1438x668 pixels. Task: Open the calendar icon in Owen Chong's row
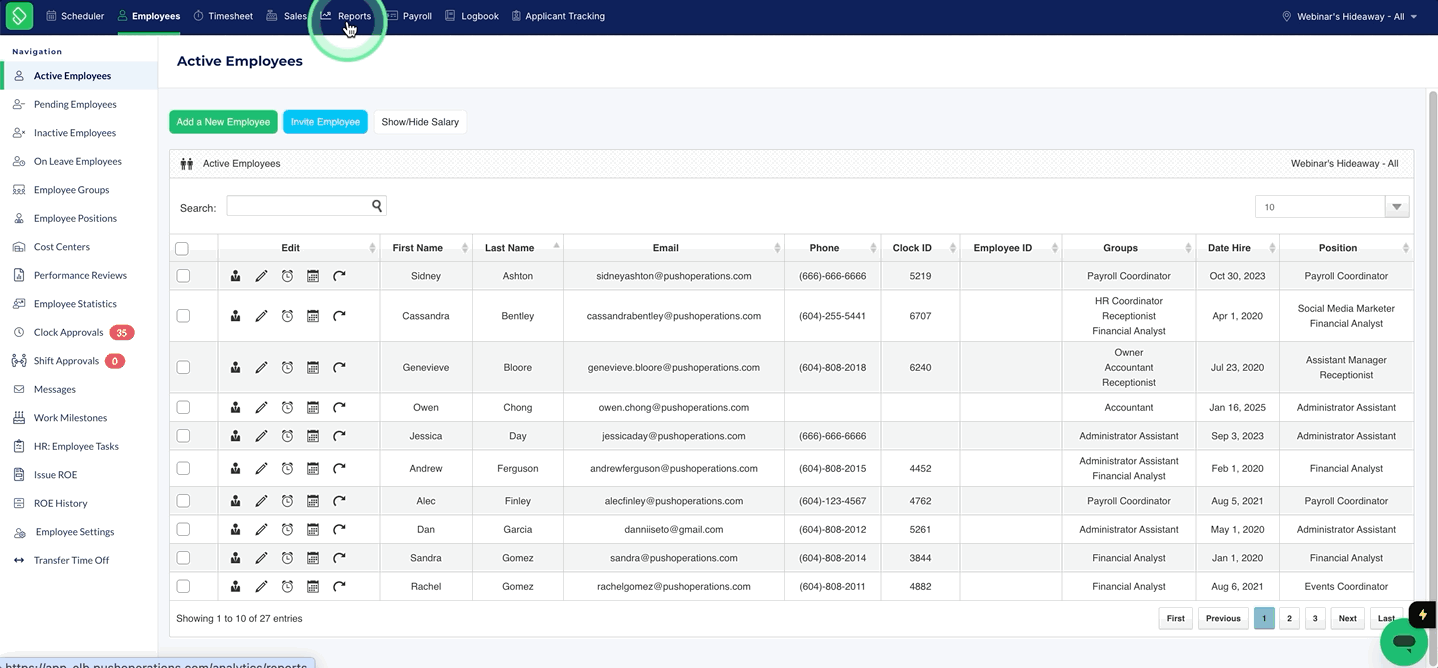click(313, 408)
